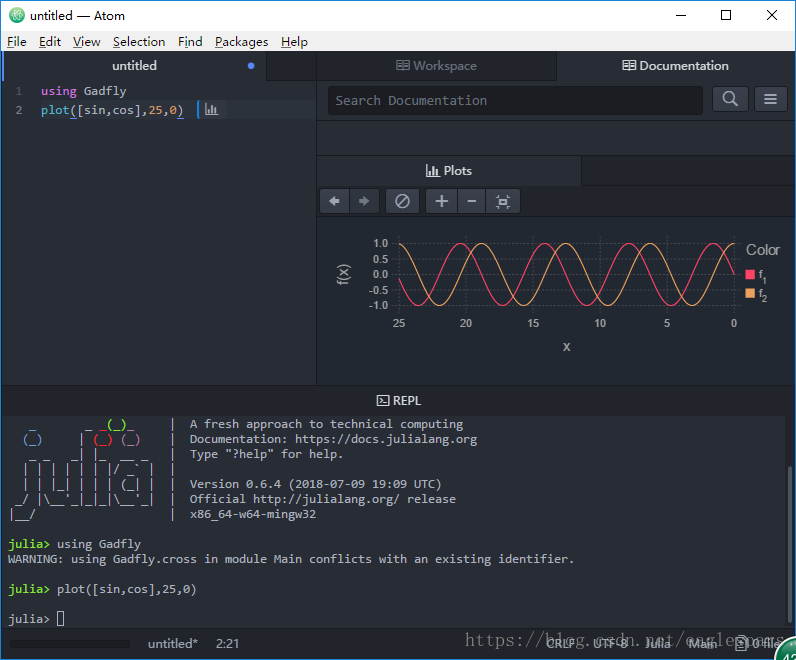Go to next plot with forward arrow
Image resolution: width=796 pixels, height=660 pixels.
364,202
